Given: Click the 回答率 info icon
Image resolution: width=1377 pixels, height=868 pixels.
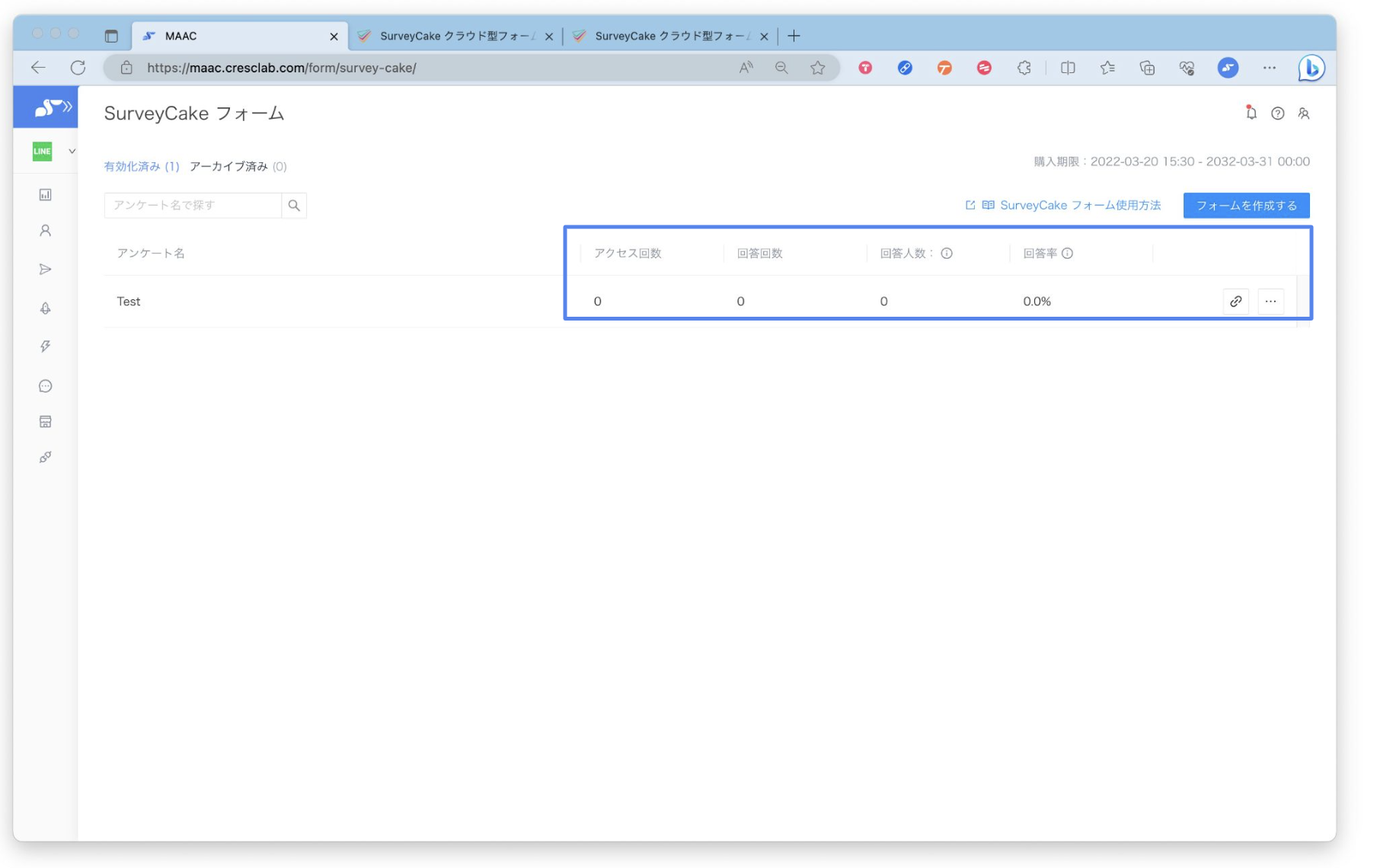Looking at the screenshot, I should click(1068, 254).
